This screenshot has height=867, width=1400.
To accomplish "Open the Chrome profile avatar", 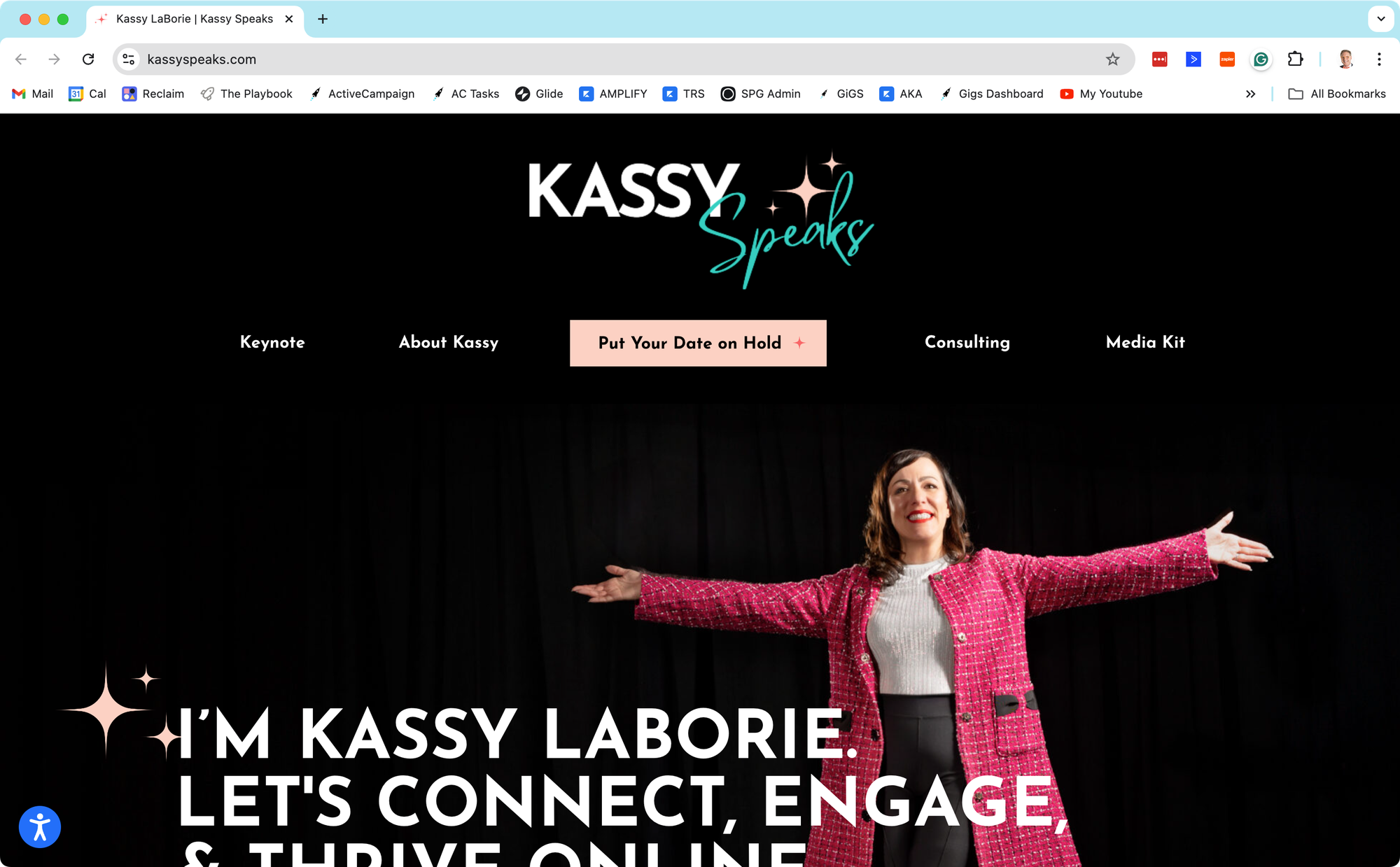I will [x=1345, y=59].
